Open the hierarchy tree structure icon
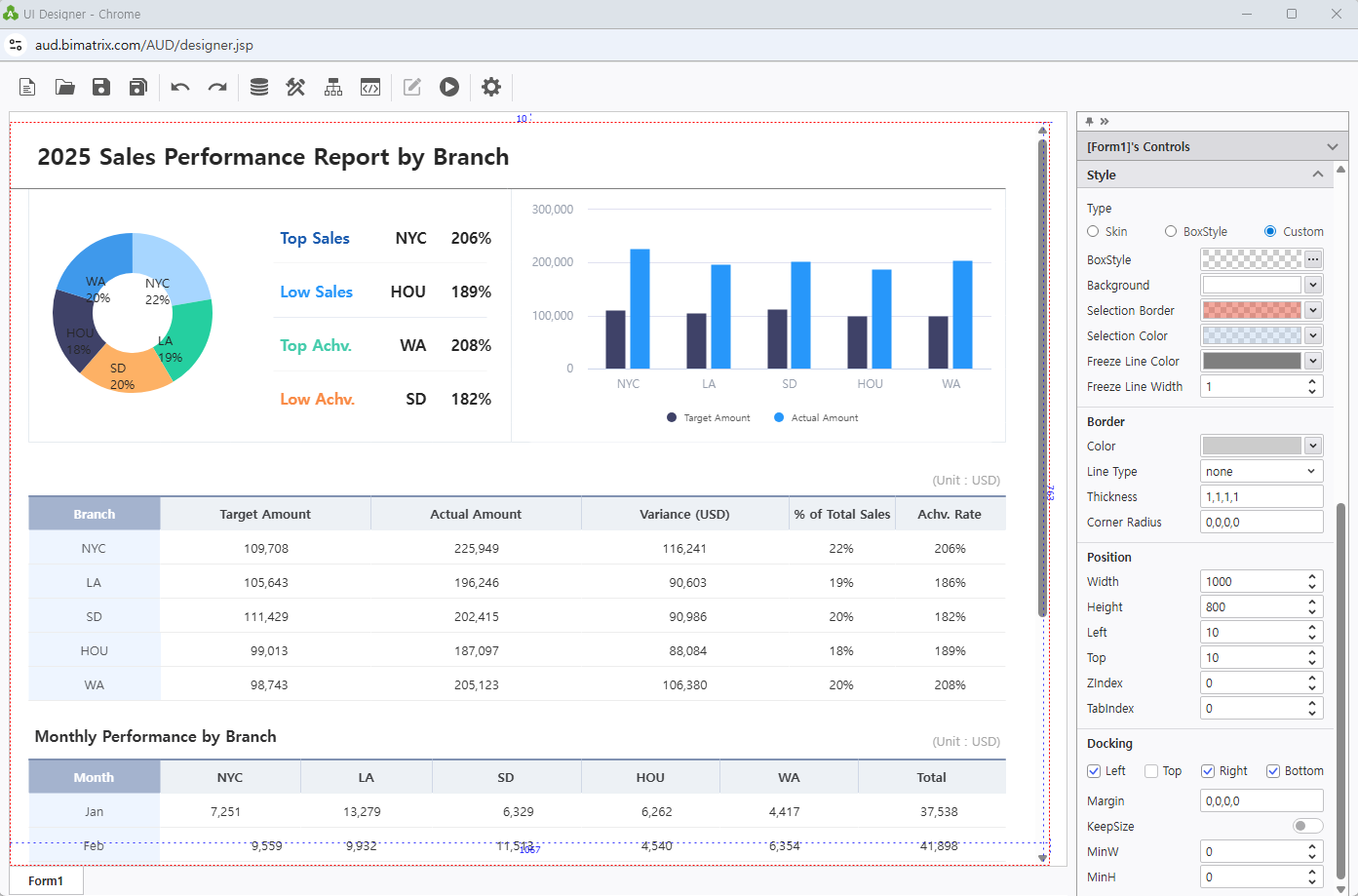Screen dimensions: 1358x896 click(x=333, y=87)
